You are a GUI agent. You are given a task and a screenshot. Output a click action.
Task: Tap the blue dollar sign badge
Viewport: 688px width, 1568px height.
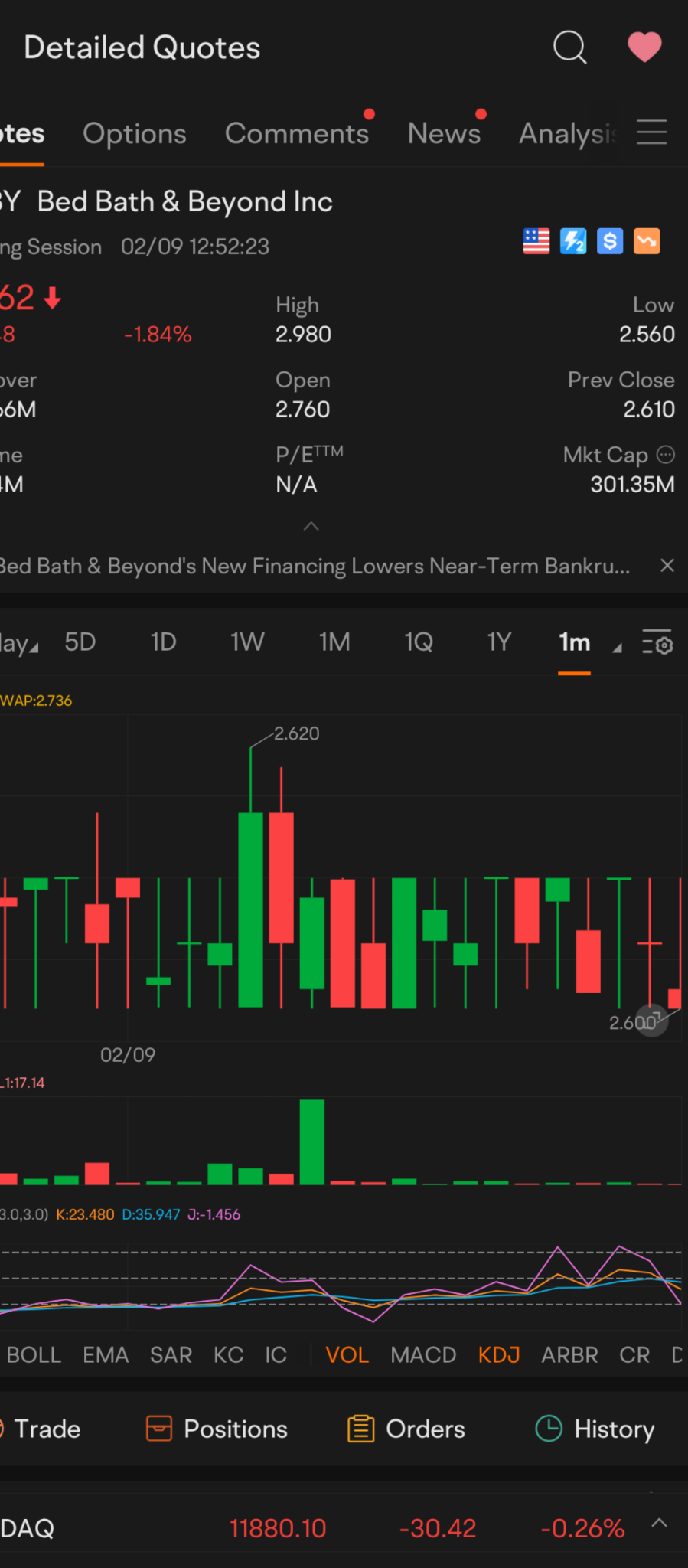pos(610,241)
